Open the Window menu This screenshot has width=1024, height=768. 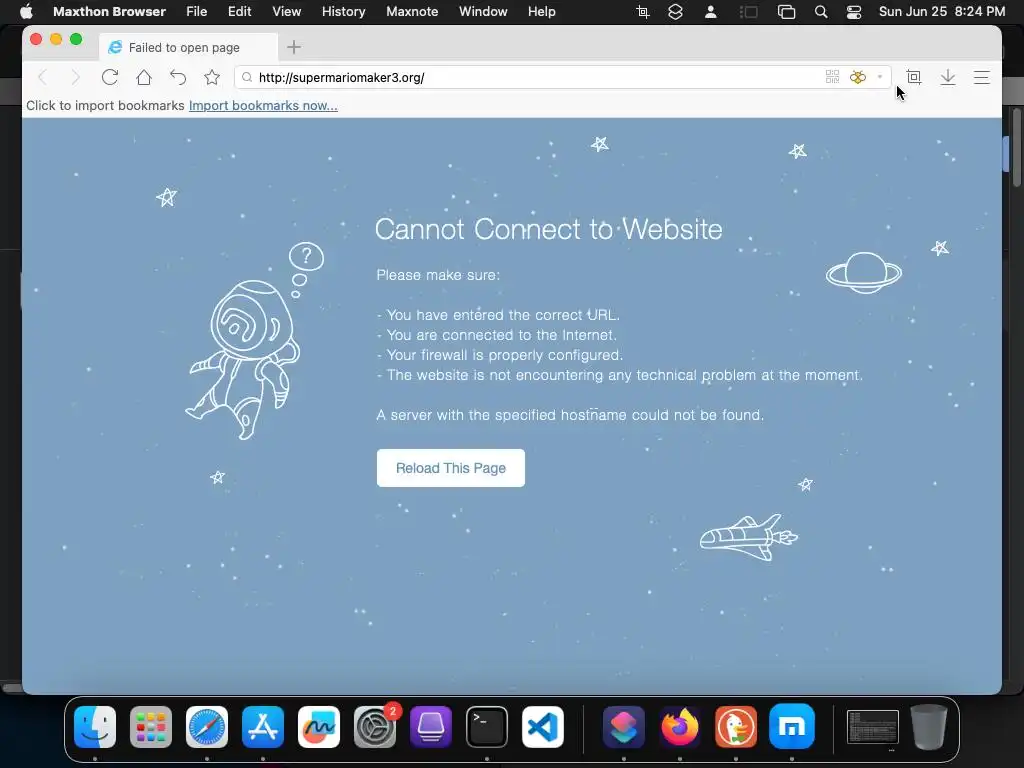(483, 12)
